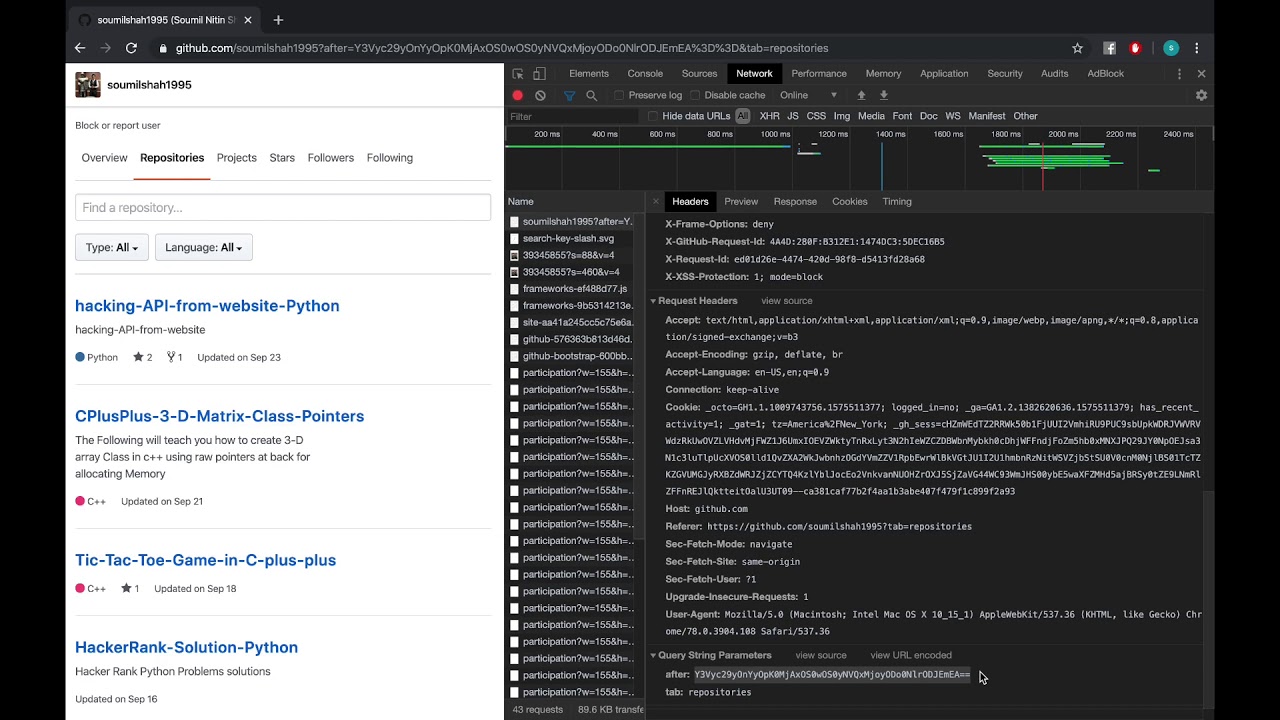Open a new browser tab
The width and height of the screenshot is (1280, 720).
tap(278, 20)
